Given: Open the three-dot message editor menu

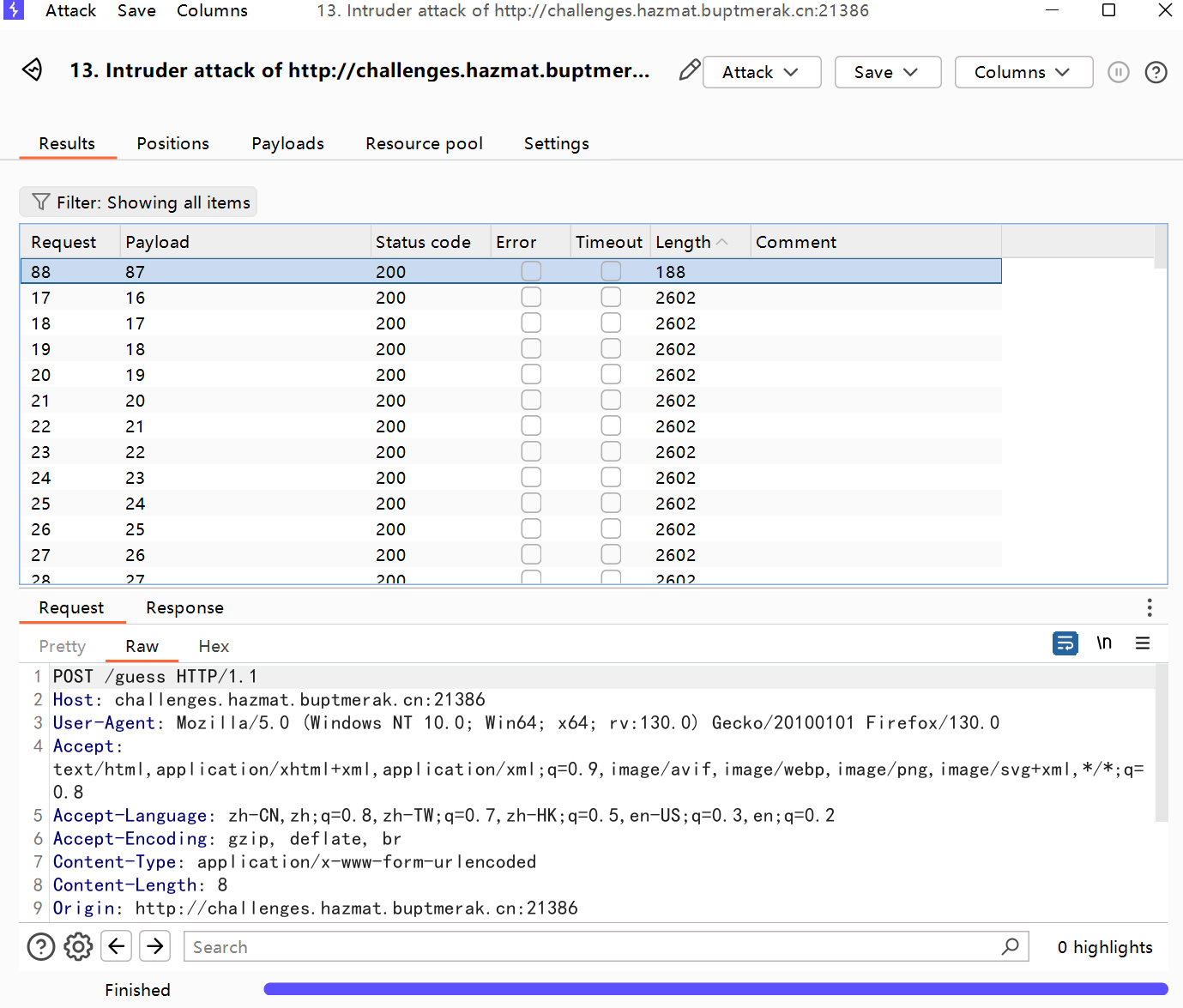Looking at the screenshot, I should point(1150,608).
